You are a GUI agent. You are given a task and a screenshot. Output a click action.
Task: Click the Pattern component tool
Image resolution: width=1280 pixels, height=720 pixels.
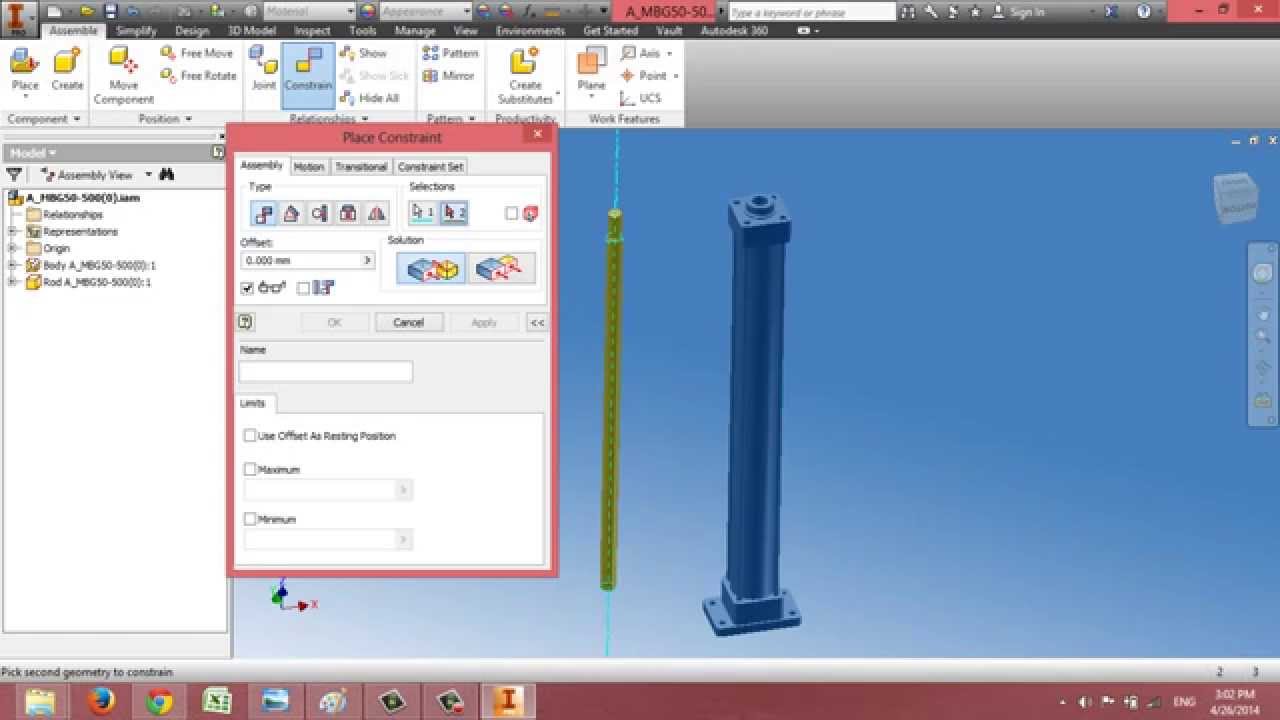451,53
